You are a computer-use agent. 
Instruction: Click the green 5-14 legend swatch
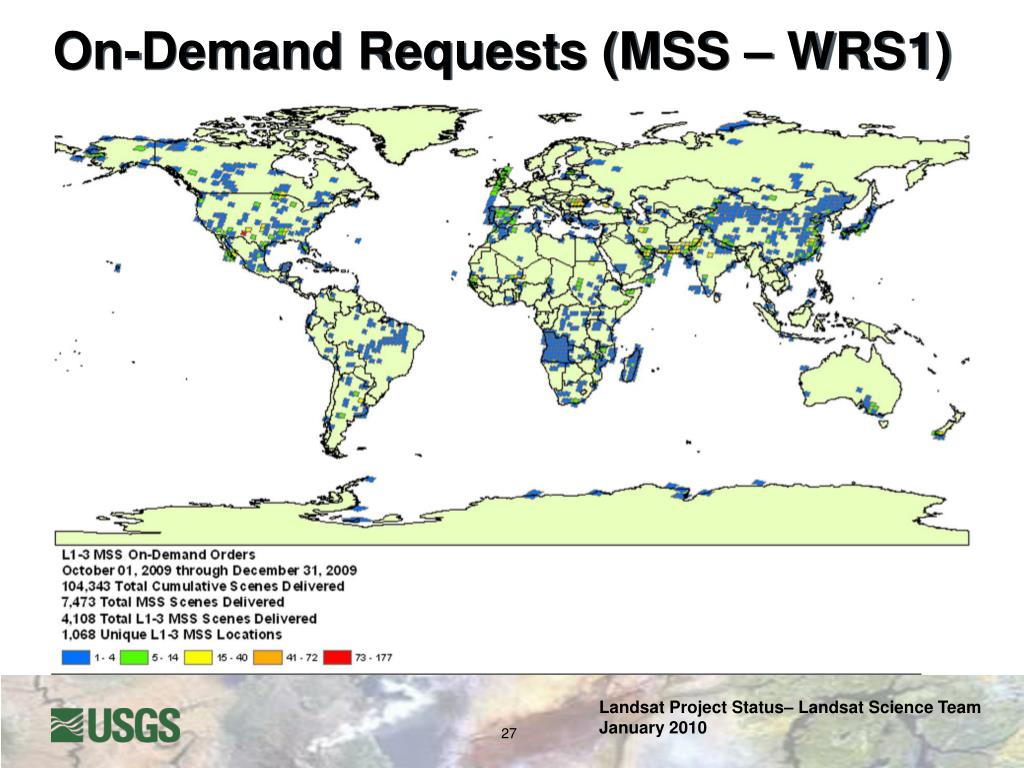(x=134, y=657)
